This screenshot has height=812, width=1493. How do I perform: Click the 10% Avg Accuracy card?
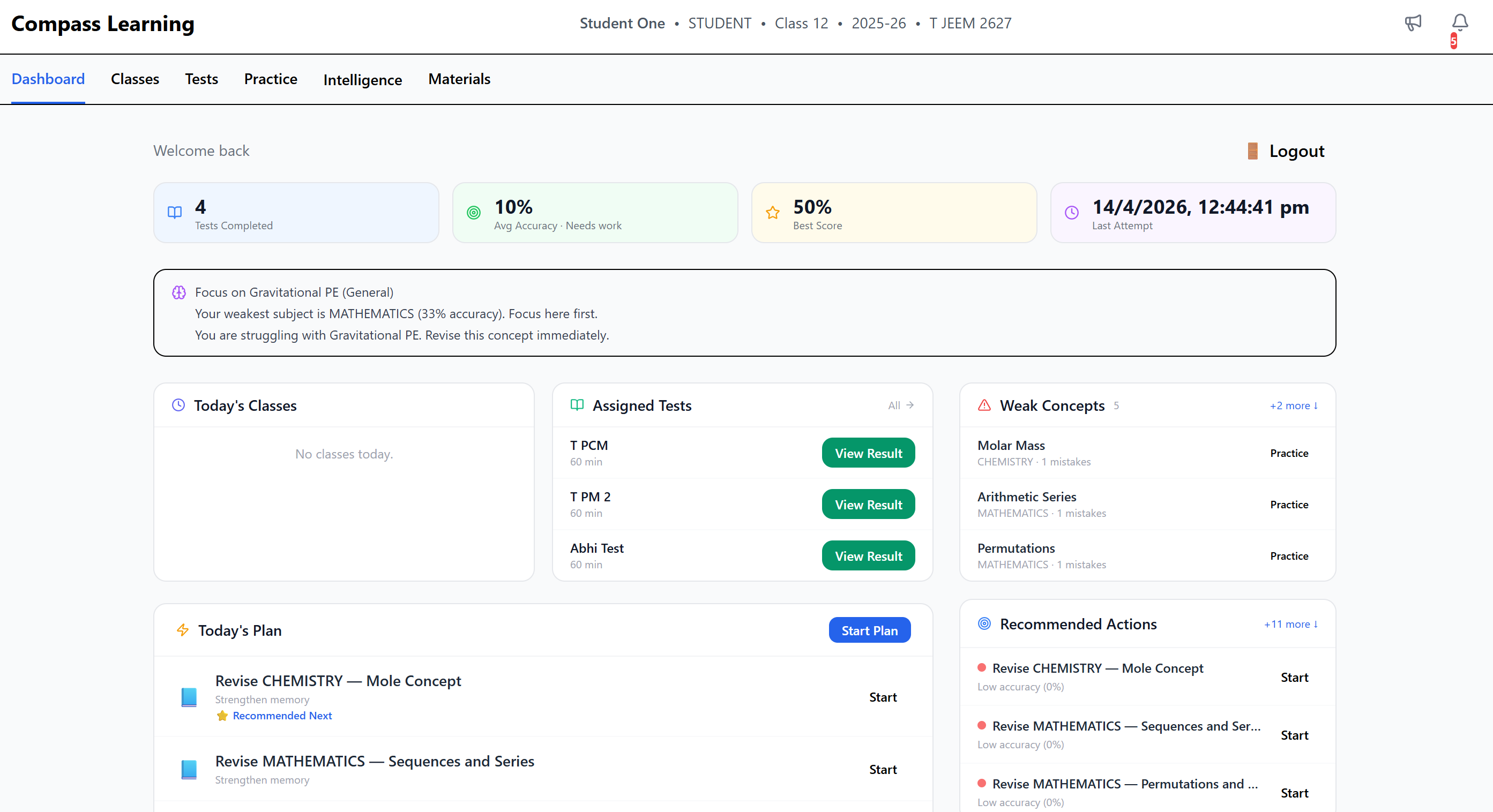click(595, 213)
